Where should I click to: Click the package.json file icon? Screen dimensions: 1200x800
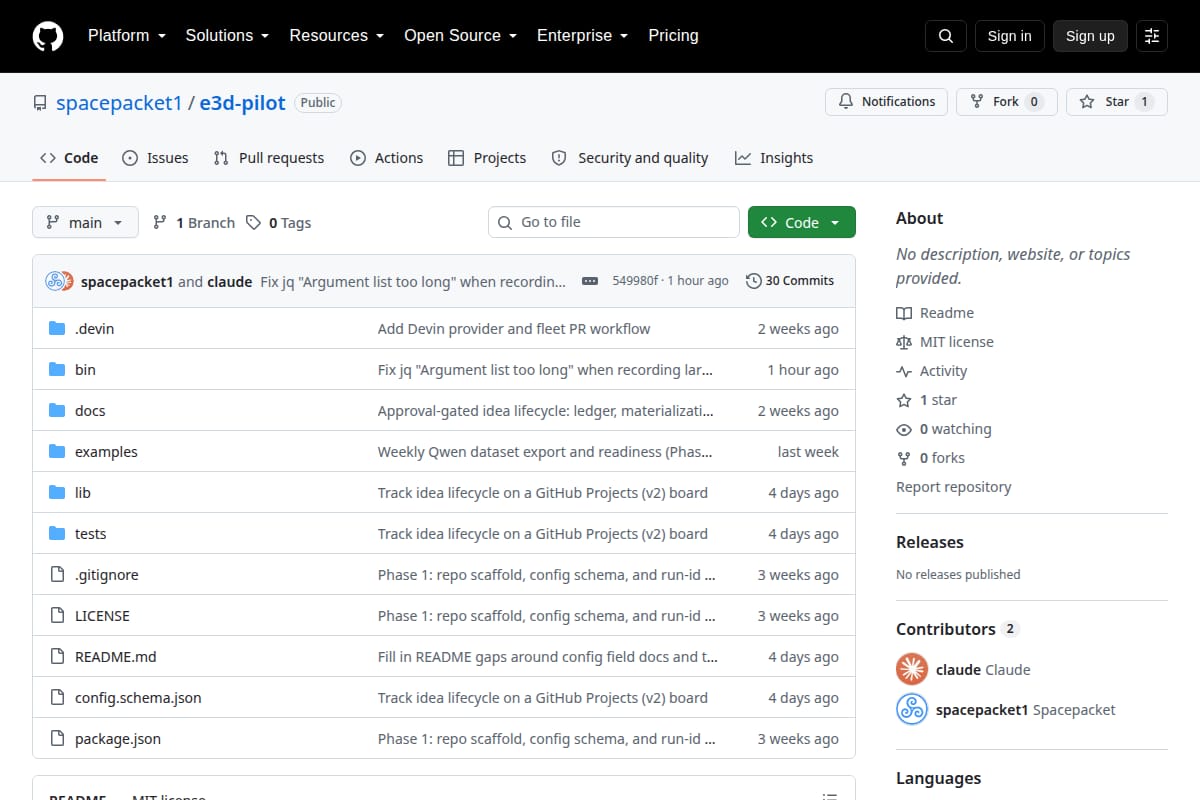[57, 739]
